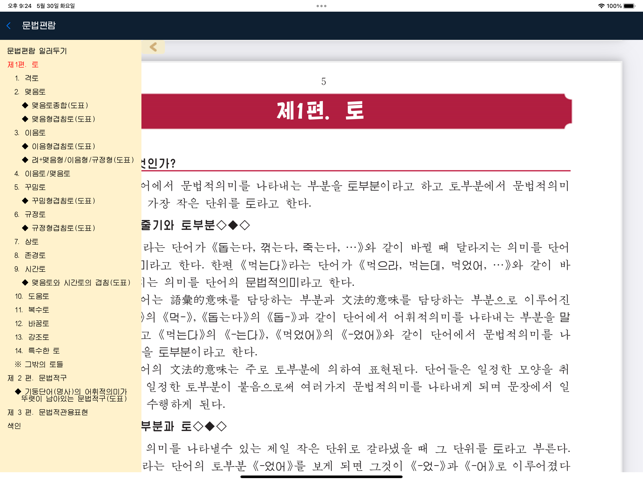Open the 맺음토종합(도표) chart entry
Viewport: 643px width, 482px height.
tap(59, 105)
